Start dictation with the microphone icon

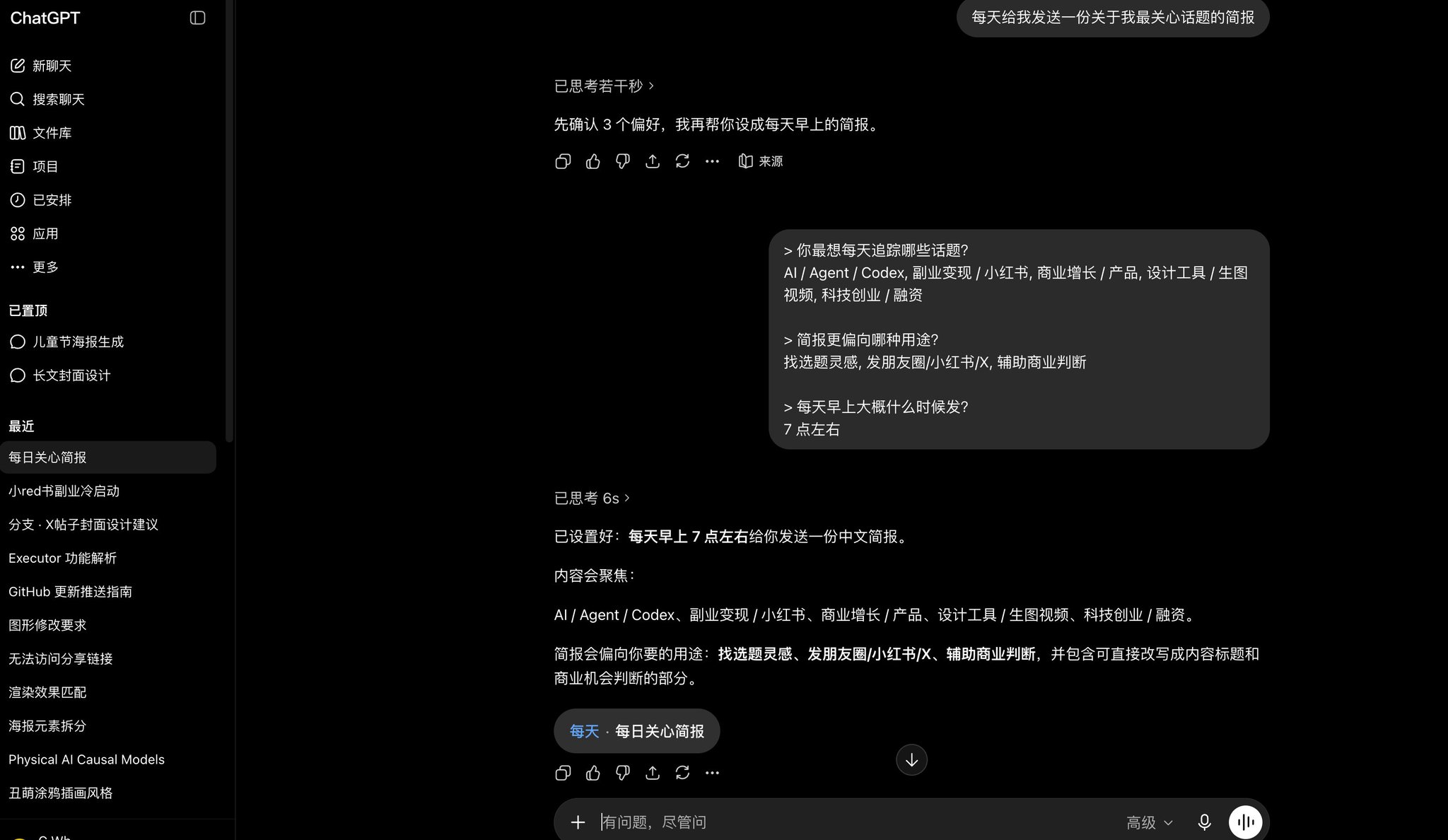(1204, 822)
